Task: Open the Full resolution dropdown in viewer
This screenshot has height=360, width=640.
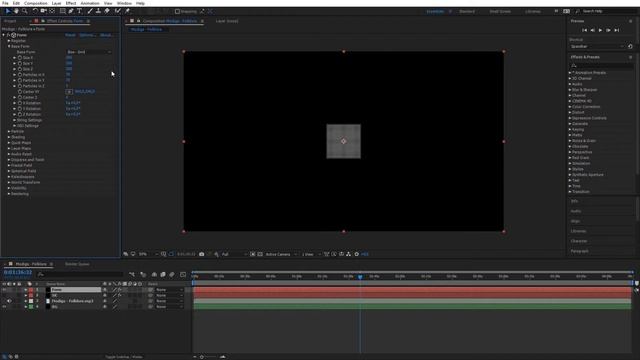Action: pyautogui.click(x=234, y=254)
